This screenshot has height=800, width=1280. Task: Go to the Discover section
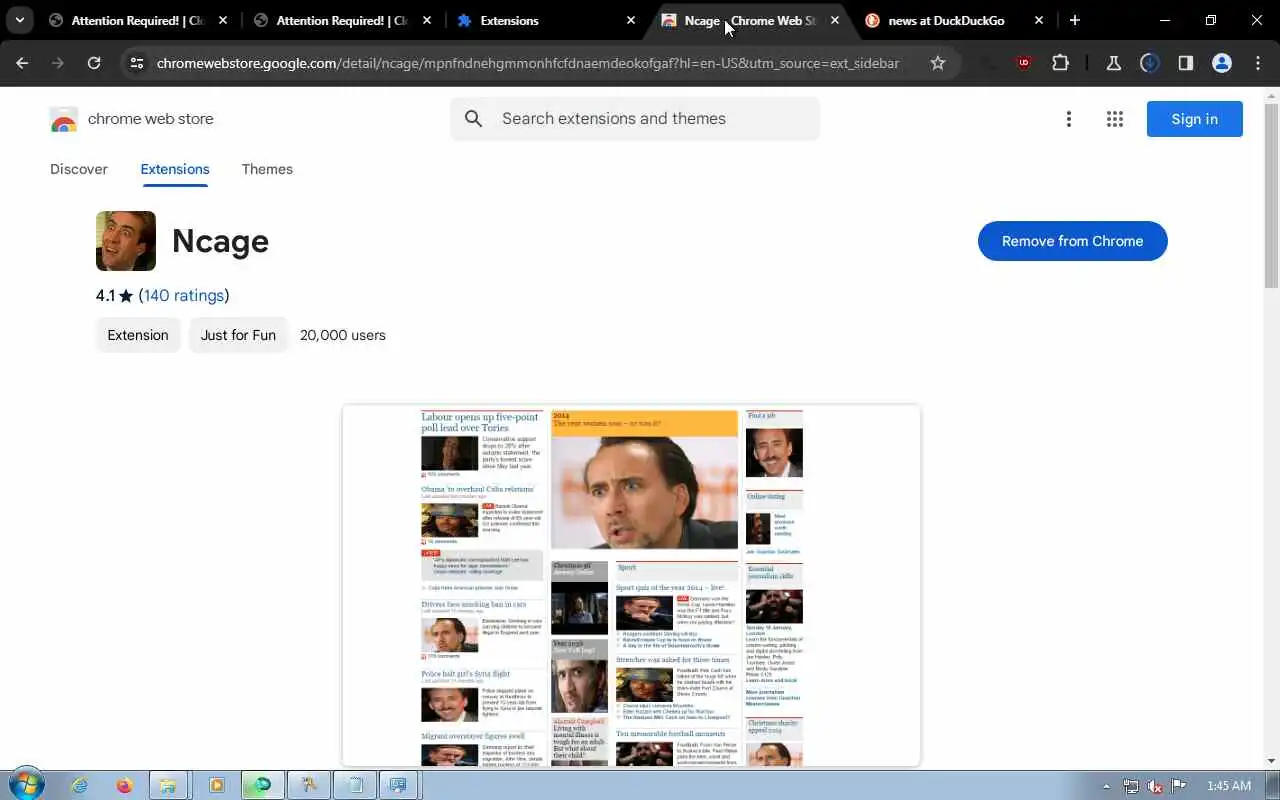pos(79,169)
